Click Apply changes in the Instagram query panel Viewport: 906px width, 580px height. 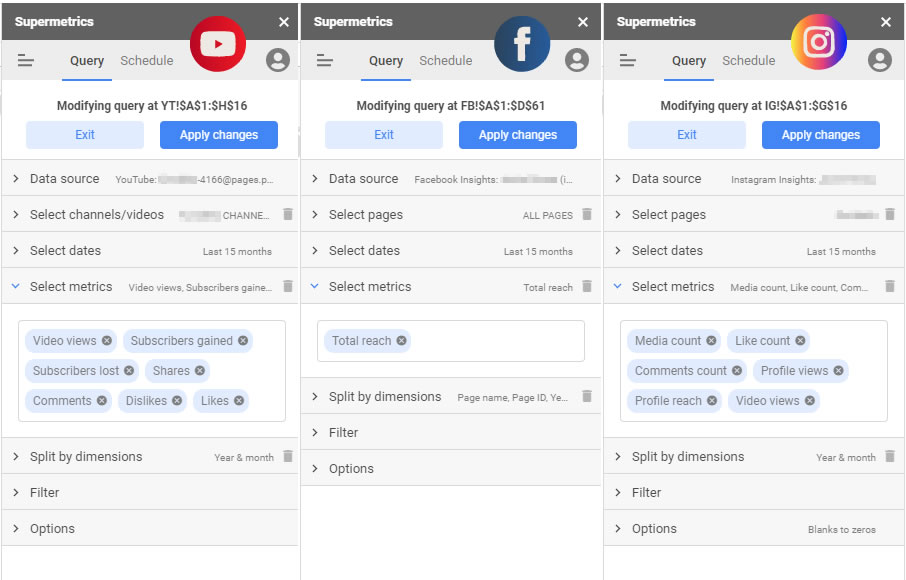coord(821,135)
